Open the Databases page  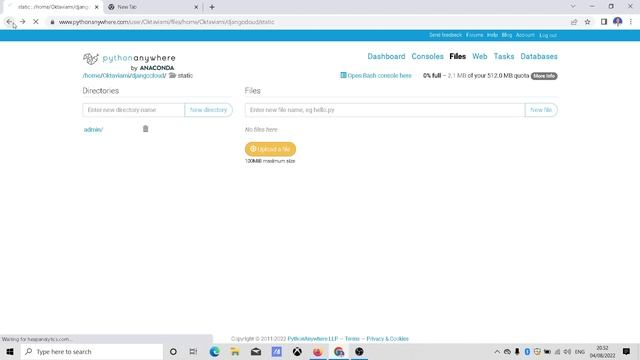pyautogui.click(x=539, y=56)
